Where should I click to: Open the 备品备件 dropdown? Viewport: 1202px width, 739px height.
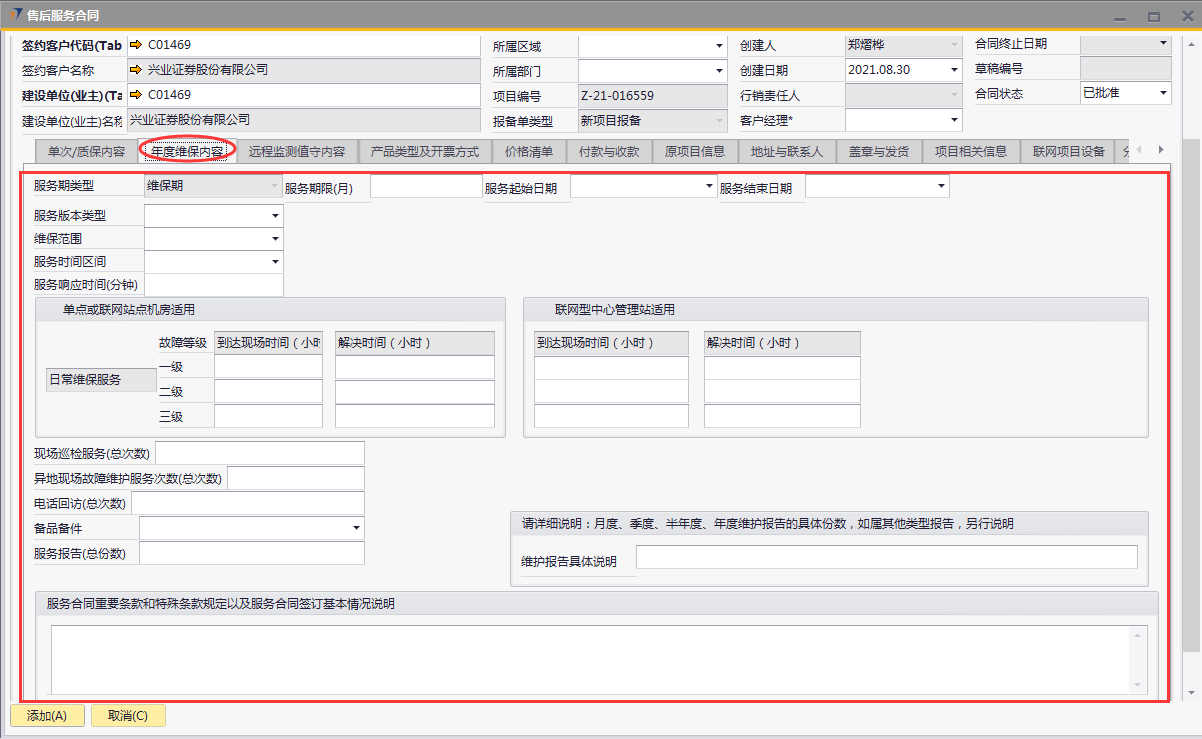[x=356, y=528]
